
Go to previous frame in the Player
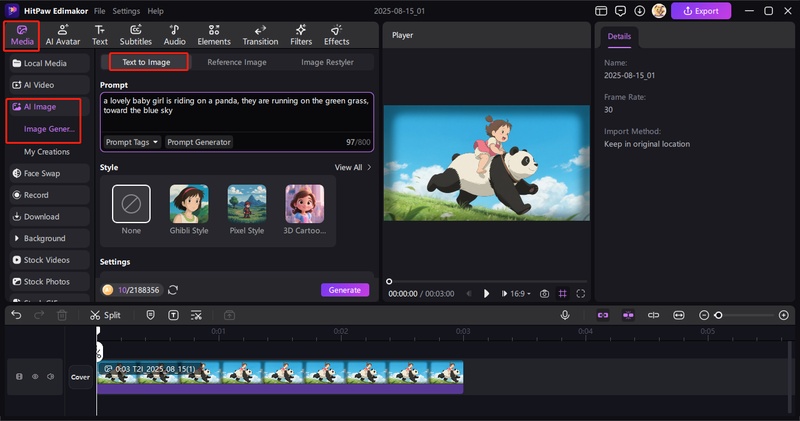tap(469, 293)
